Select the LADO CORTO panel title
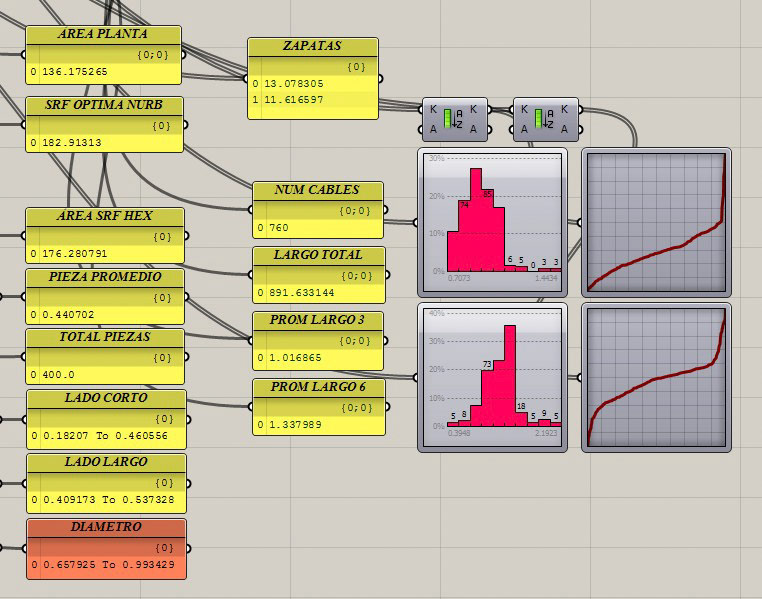The width and height of the screenshot is (762, 599). [x=106, y=398]
